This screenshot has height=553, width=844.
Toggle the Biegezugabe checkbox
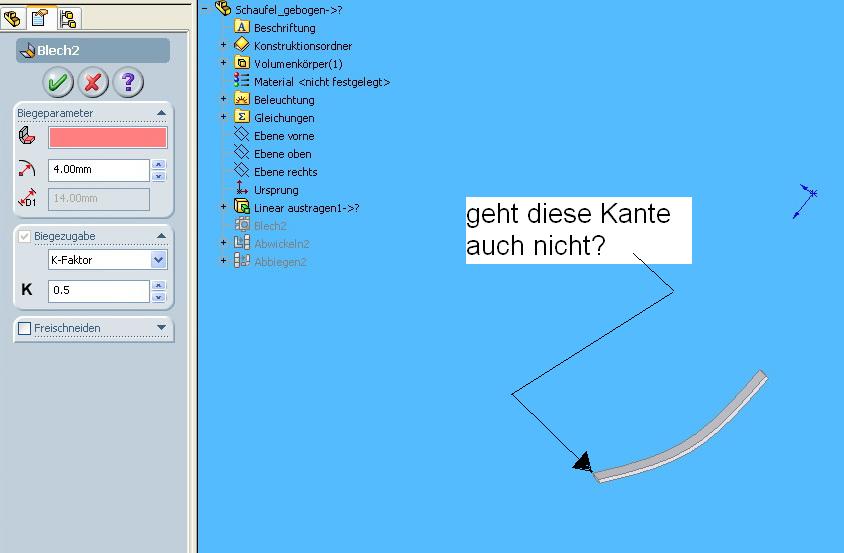coord(24,236)
